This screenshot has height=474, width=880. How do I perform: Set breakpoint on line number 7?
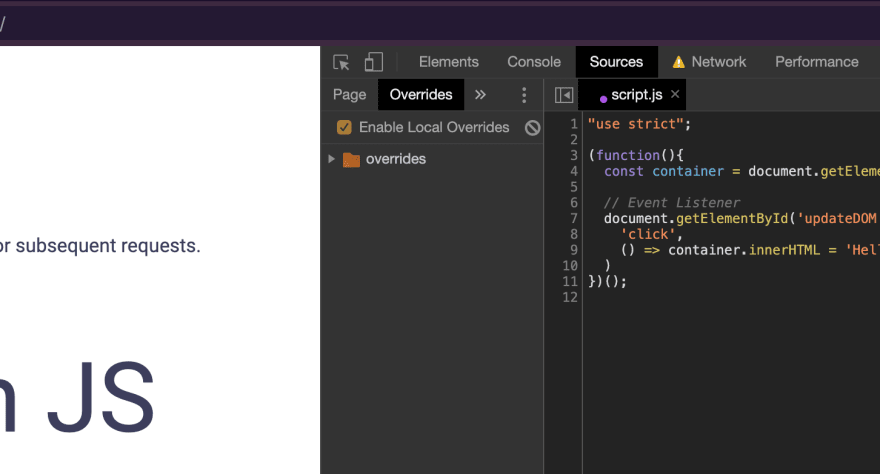(574, 218)
